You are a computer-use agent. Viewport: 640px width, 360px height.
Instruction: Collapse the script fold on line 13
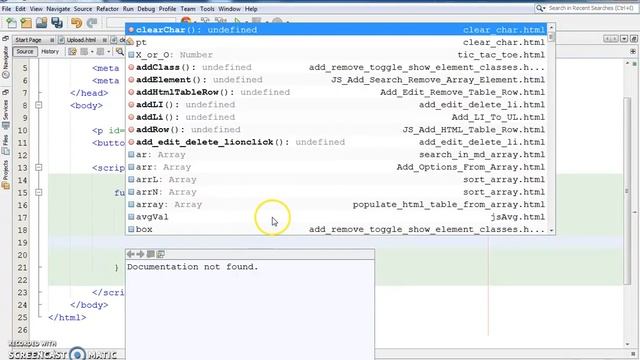(38, 168)
